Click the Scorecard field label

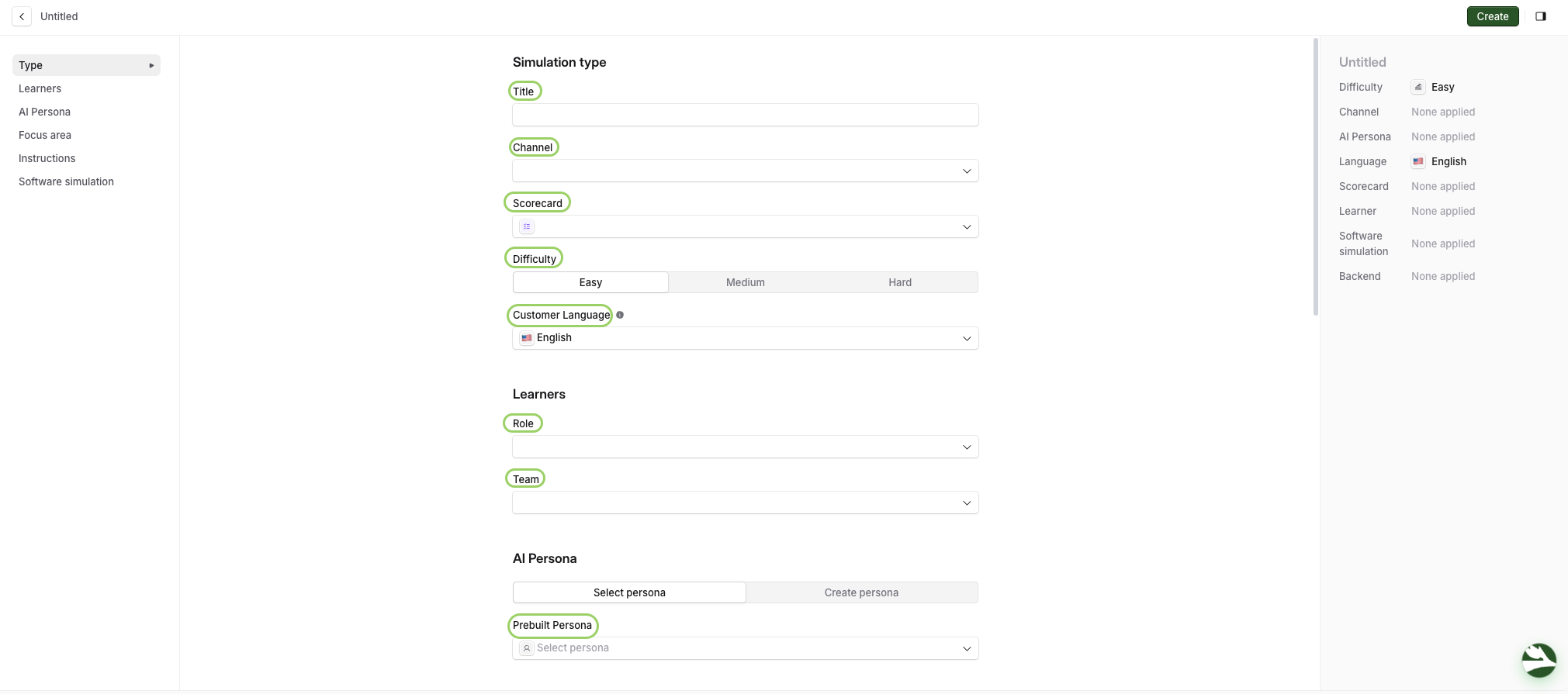tap(538, 203)
